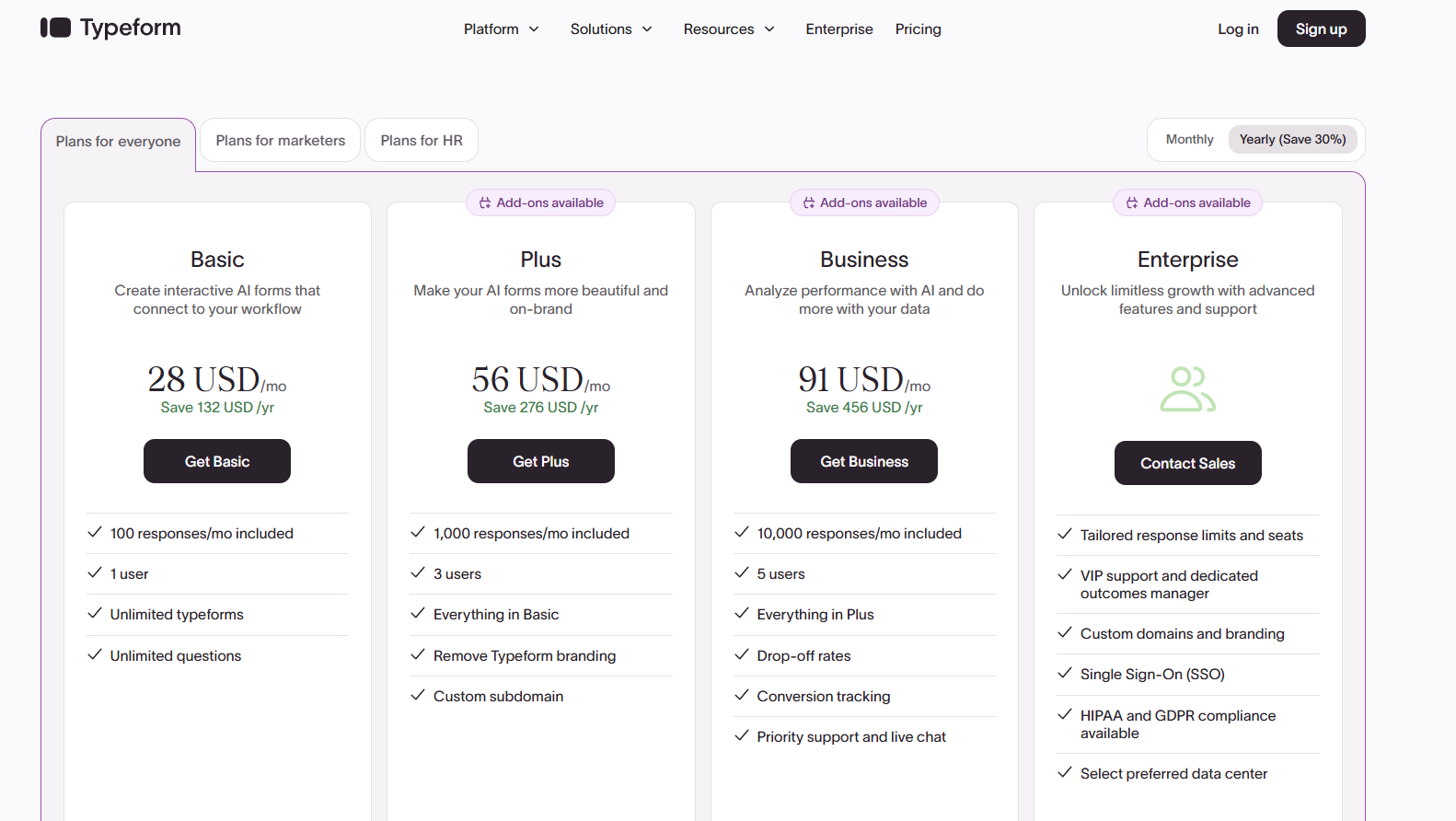Click the checkmark beside Single Sign-On (SSO)
This screenshot has height=821, width=1456.
(x=1065, y=674)
